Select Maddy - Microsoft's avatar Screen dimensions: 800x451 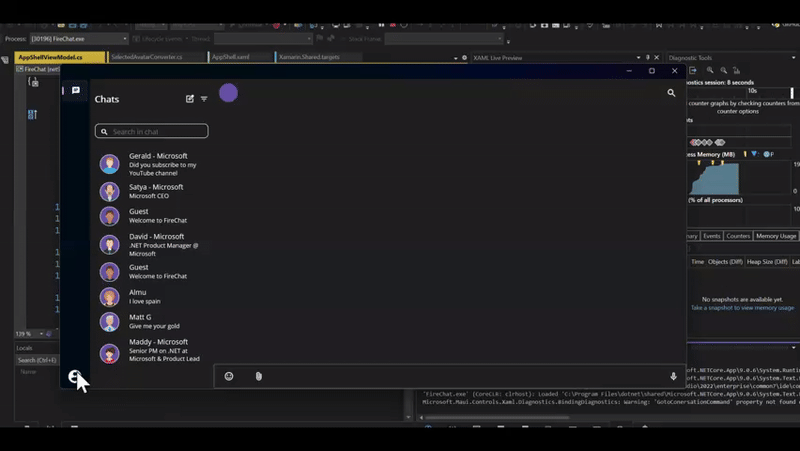[x=109, y=353]
